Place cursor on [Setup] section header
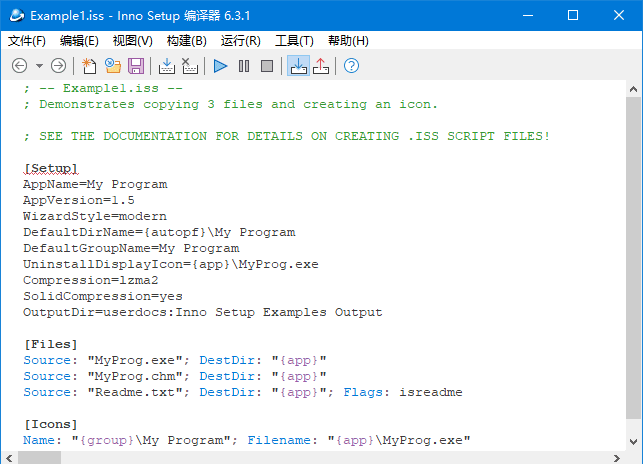Viewport: 643px width, 464px height. 50,168
